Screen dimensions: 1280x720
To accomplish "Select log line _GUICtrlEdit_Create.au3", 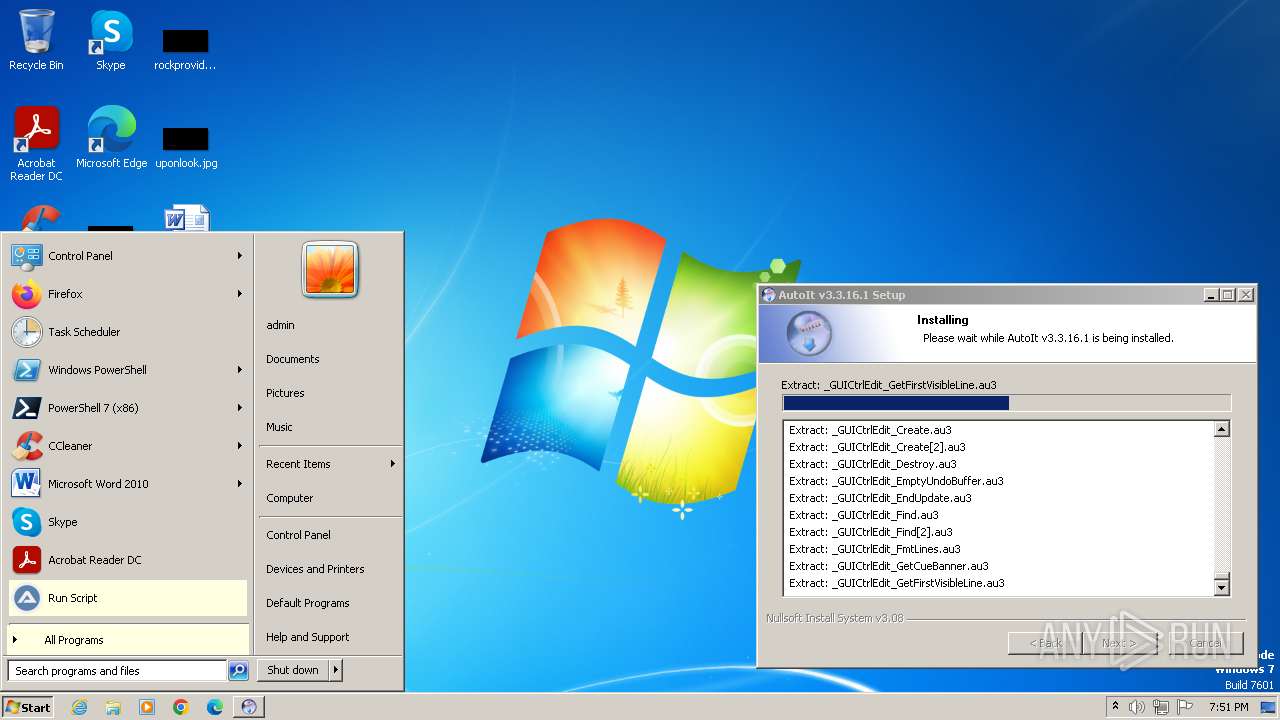I will coord(870,430).
